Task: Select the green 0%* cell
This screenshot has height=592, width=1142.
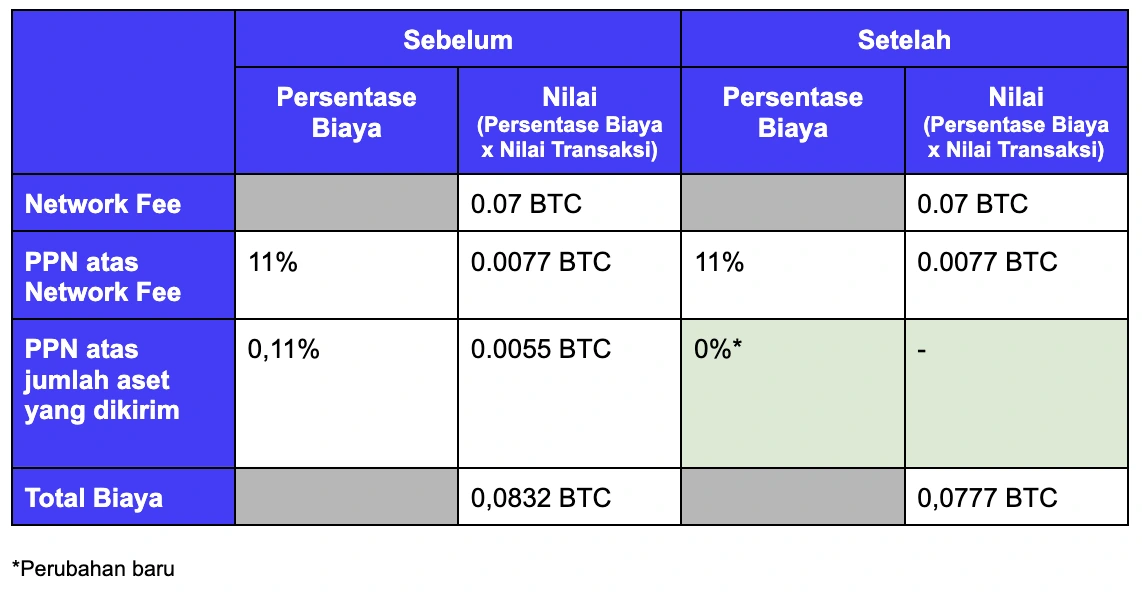Action: click(792, 394)
